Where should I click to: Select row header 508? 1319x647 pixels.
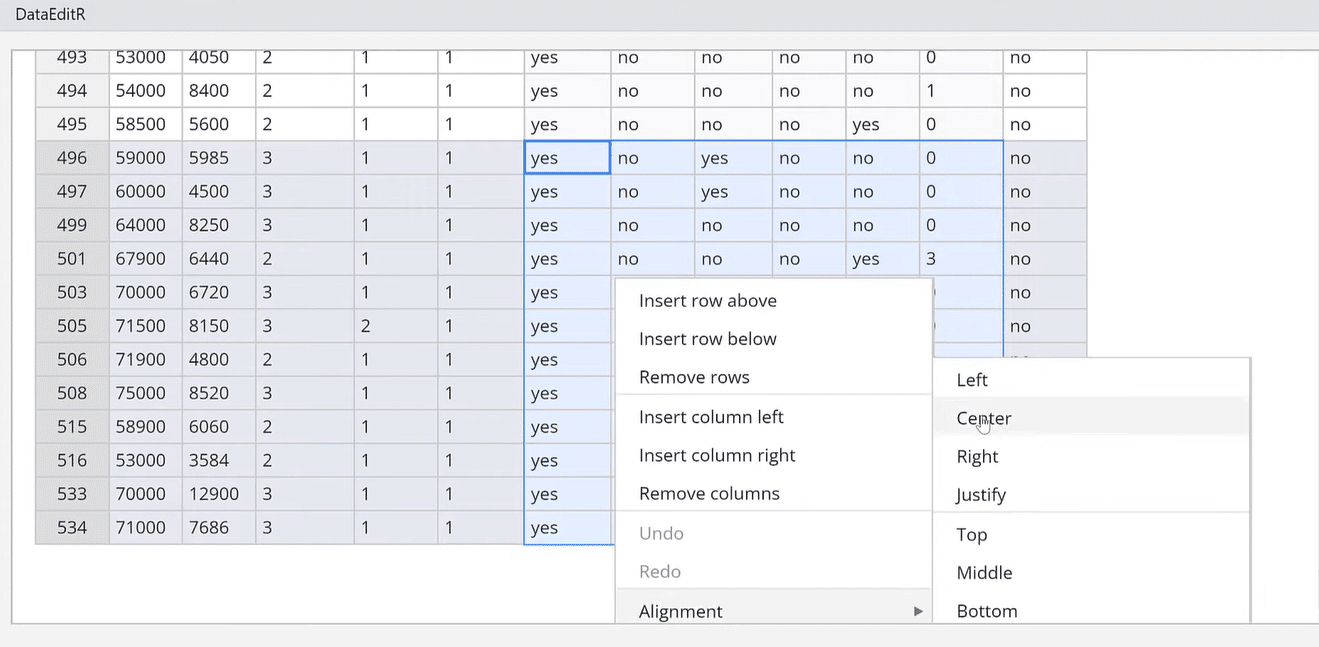click(72, 393)
